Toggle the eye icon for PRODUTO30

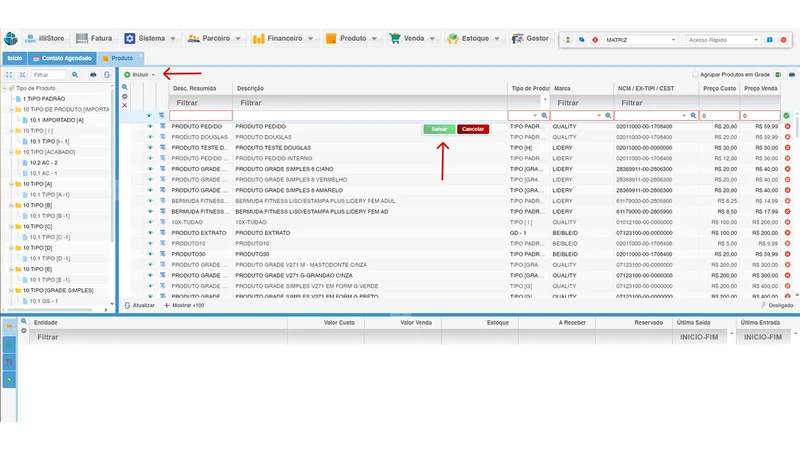[150, 254]
